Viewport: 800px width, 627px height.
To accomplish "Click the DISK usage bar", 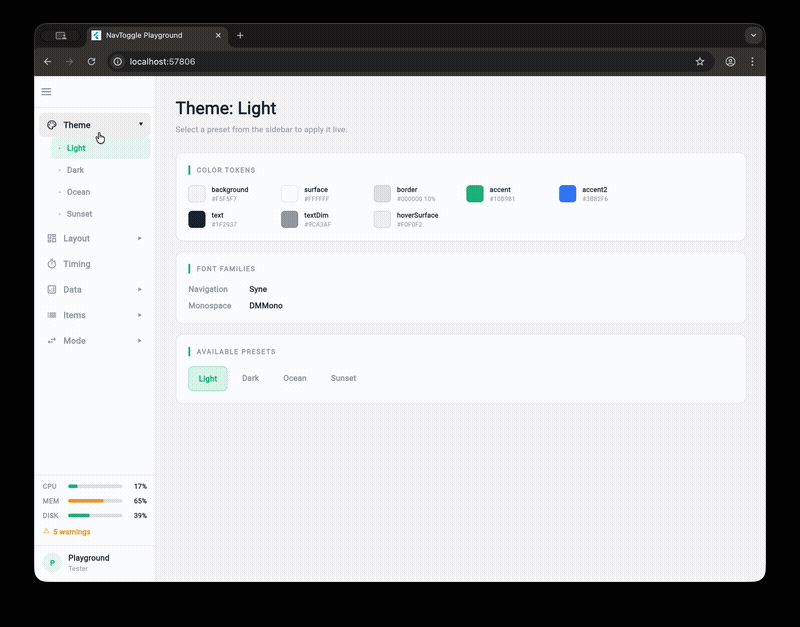I will tap(95, 515).
